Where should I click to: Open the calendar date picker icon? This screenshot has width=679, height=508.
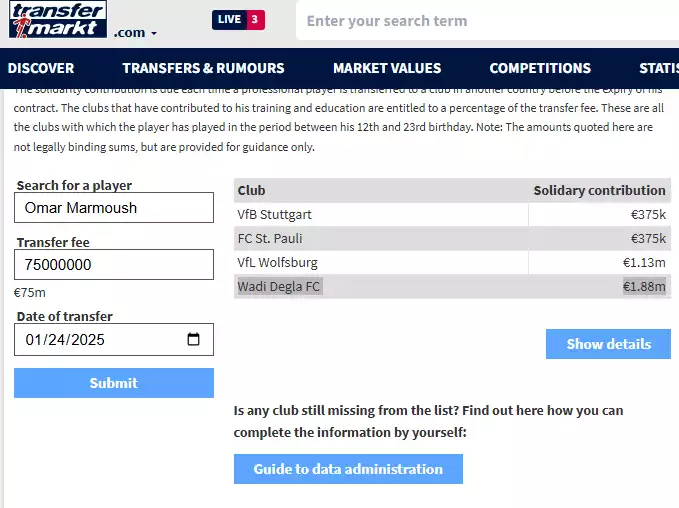pyautogui.click(x=194, y=339)
